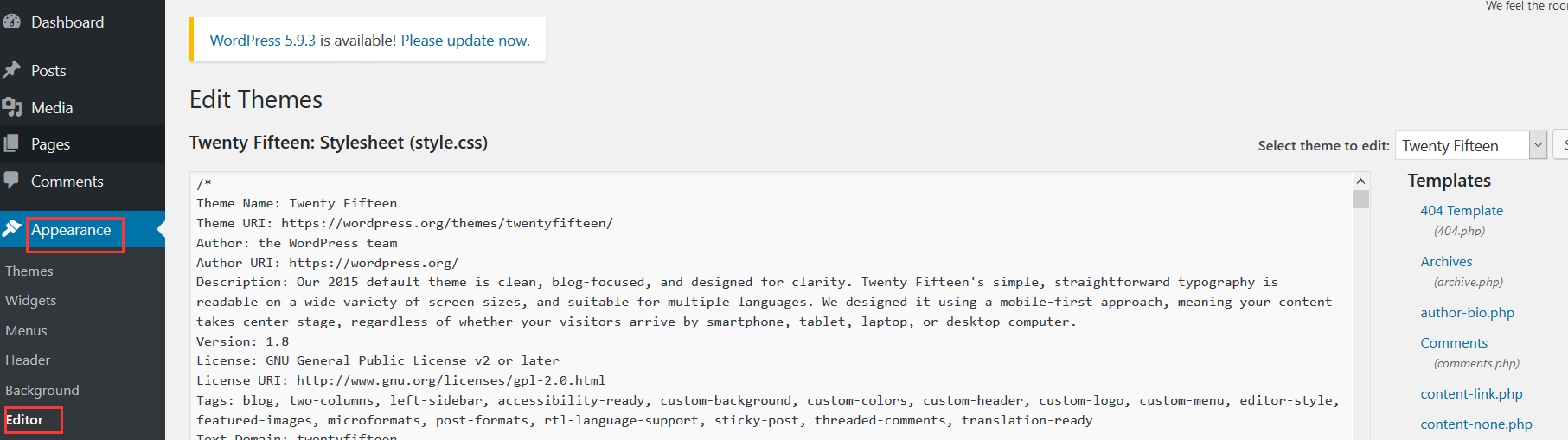Click the code editor scrollbar up arrow
This screenshot has width=1568, height=440.
tap(1360, 181)
